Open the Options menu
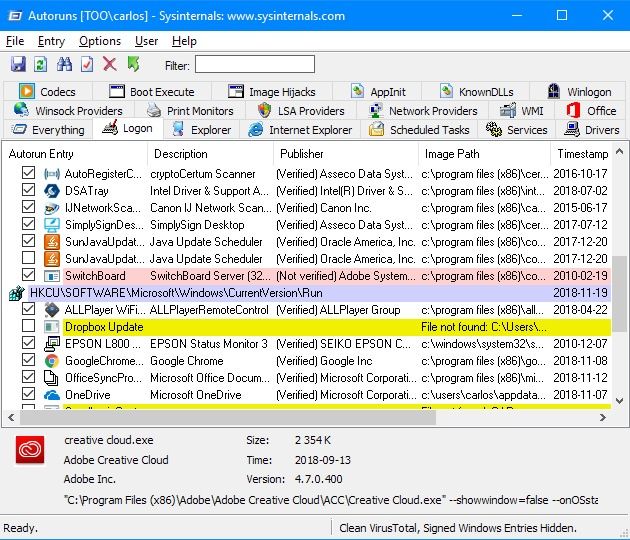The width and height of the screenshot is (630, 540). pos(100,41)
